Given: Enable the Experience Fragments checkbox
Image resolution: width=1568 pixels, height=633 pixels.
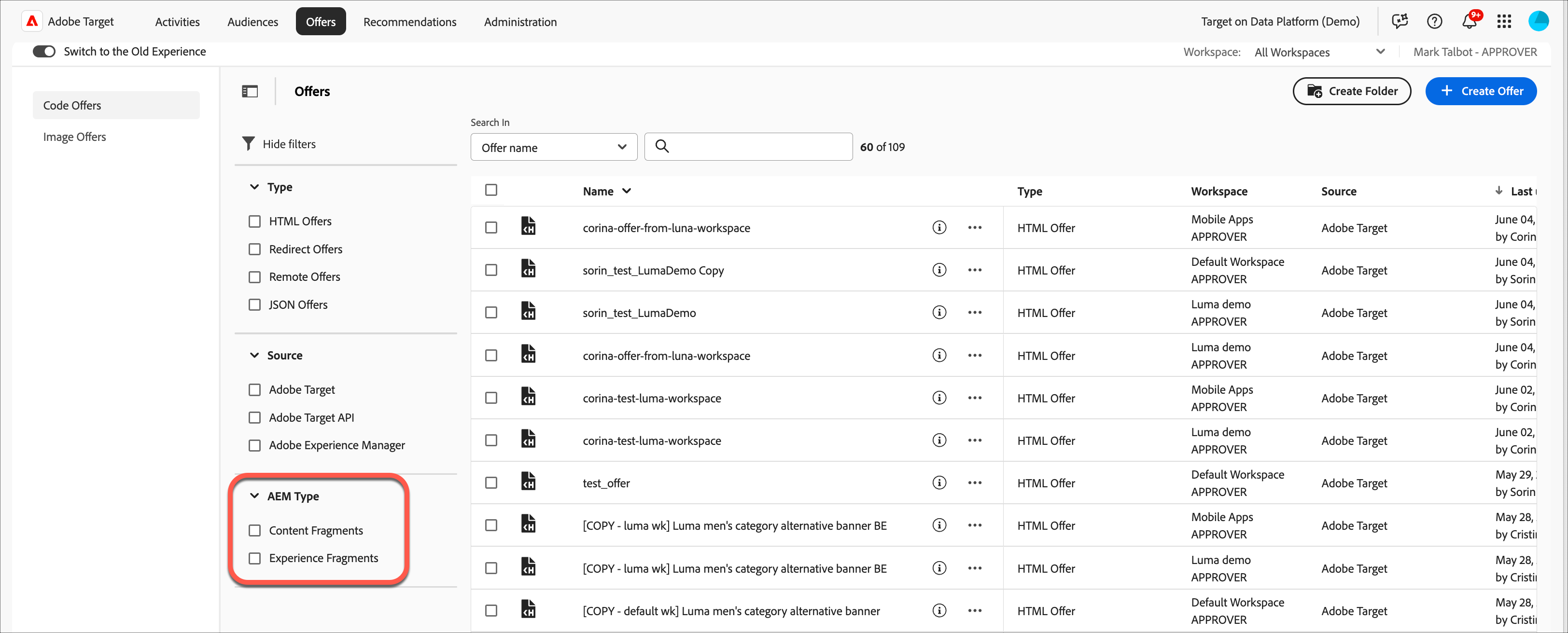Looking at the screenshot, I should 254,558.
